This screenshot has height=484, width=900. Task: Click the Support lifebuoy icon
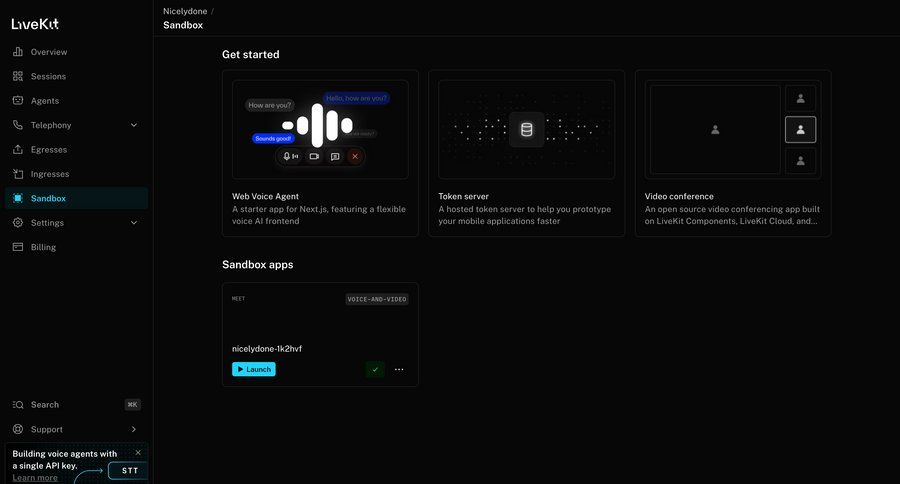18,429
